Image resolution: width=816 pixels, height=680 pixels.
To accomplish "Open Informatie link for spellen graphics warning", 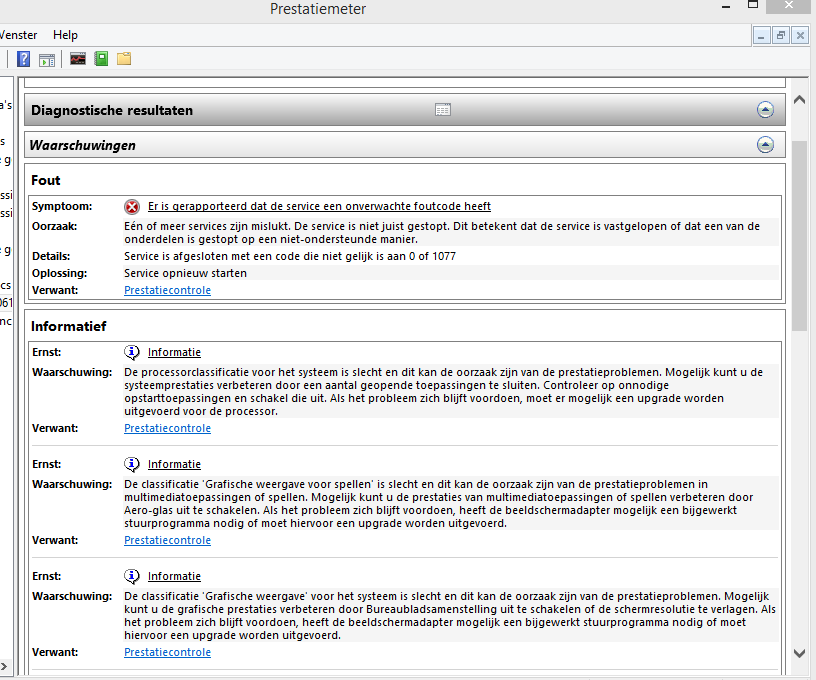I will (x=174, y=464).
